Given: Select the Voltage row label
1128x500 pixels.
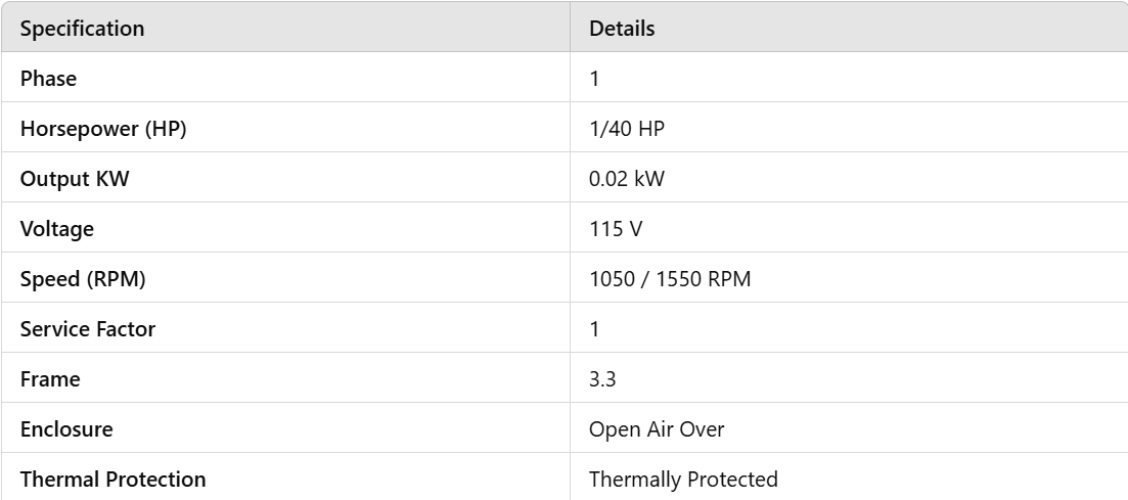Looking at the screenshot, I should click(x=56, y=229).
